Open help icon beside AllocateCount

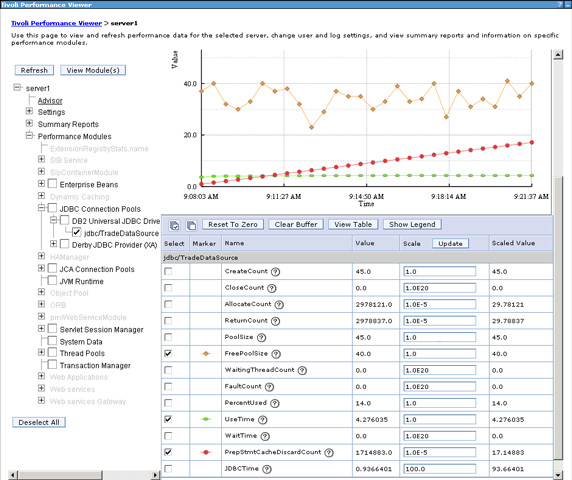[x=279, y=305]
